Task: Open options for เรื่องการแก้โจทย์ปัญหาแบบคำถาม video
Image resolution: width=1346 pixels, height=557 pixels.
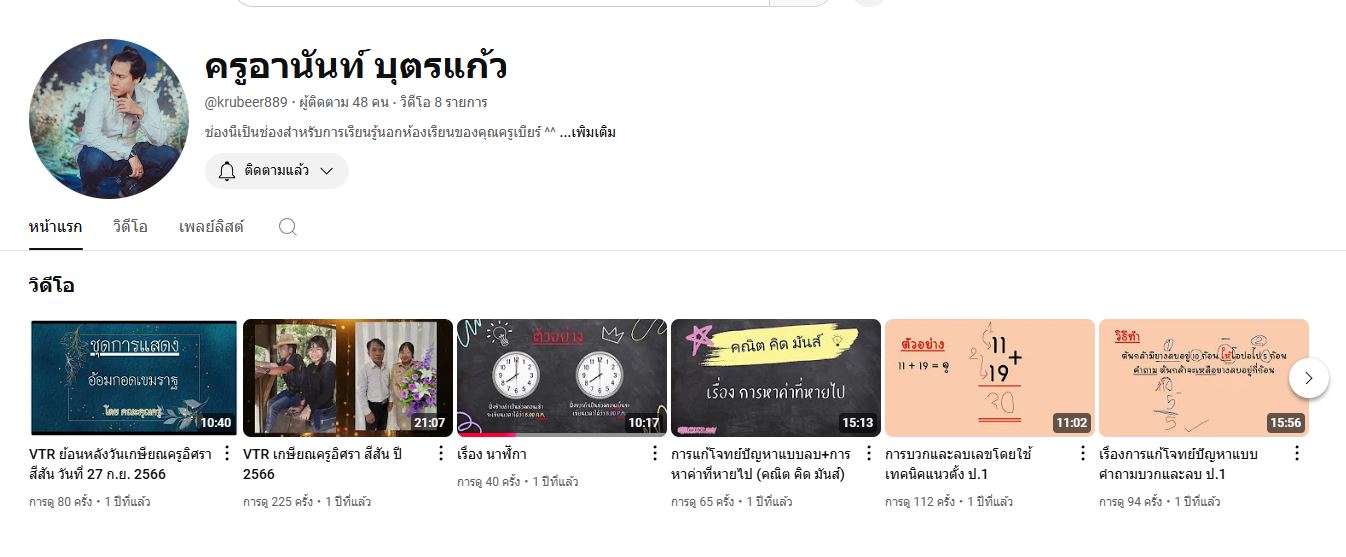Action: coord(1297,453)
